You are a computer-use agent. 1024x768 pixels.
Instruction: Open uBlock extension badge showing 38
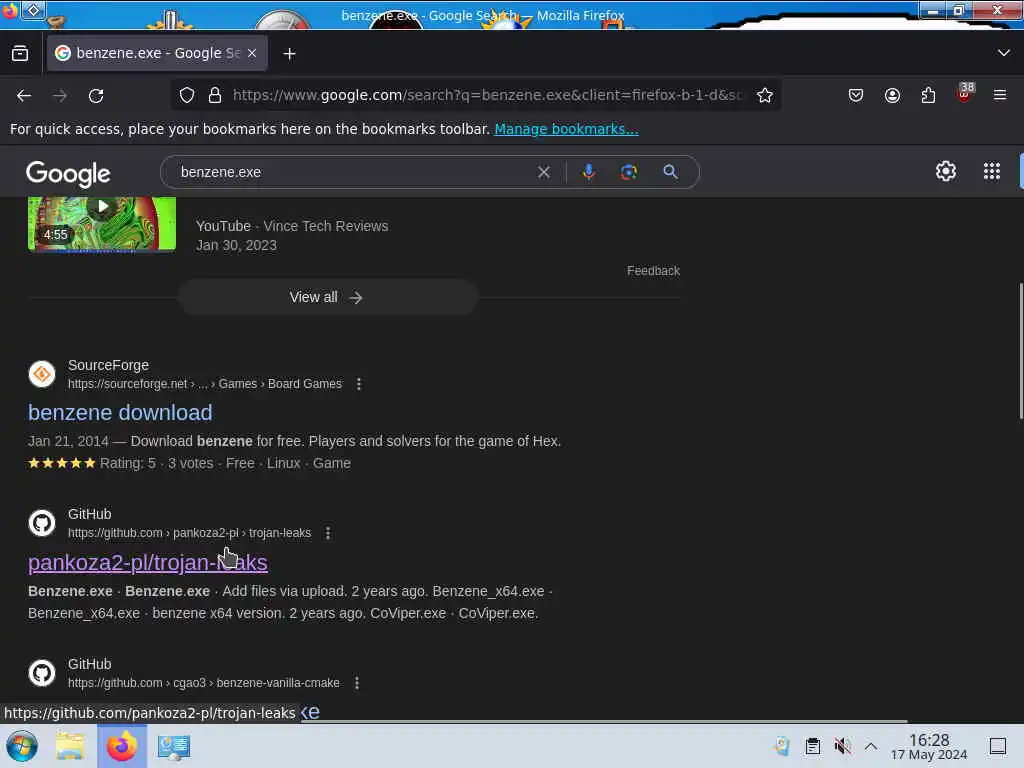[965, 93]
